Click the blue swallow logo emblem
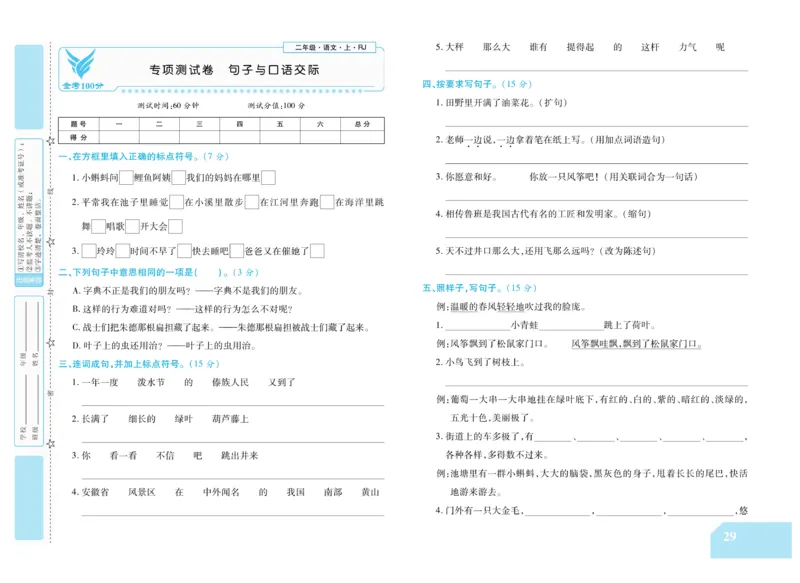Image resolution: width=800 pixels, height=583 pixels. pos(80,65)
